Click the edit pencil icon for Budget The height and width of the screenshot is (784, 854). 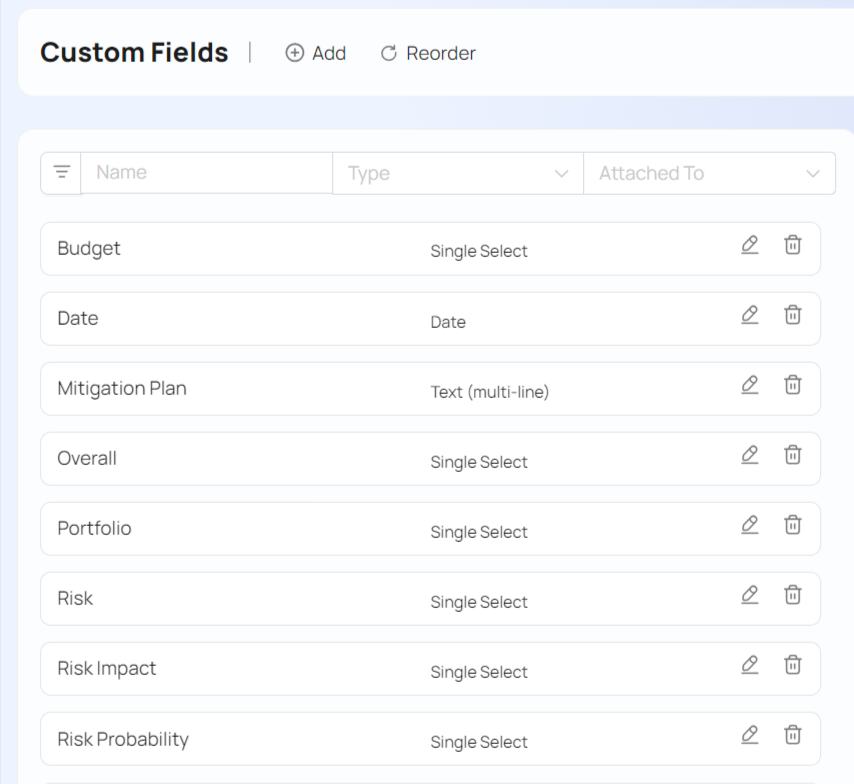click(x=750, y=245)
